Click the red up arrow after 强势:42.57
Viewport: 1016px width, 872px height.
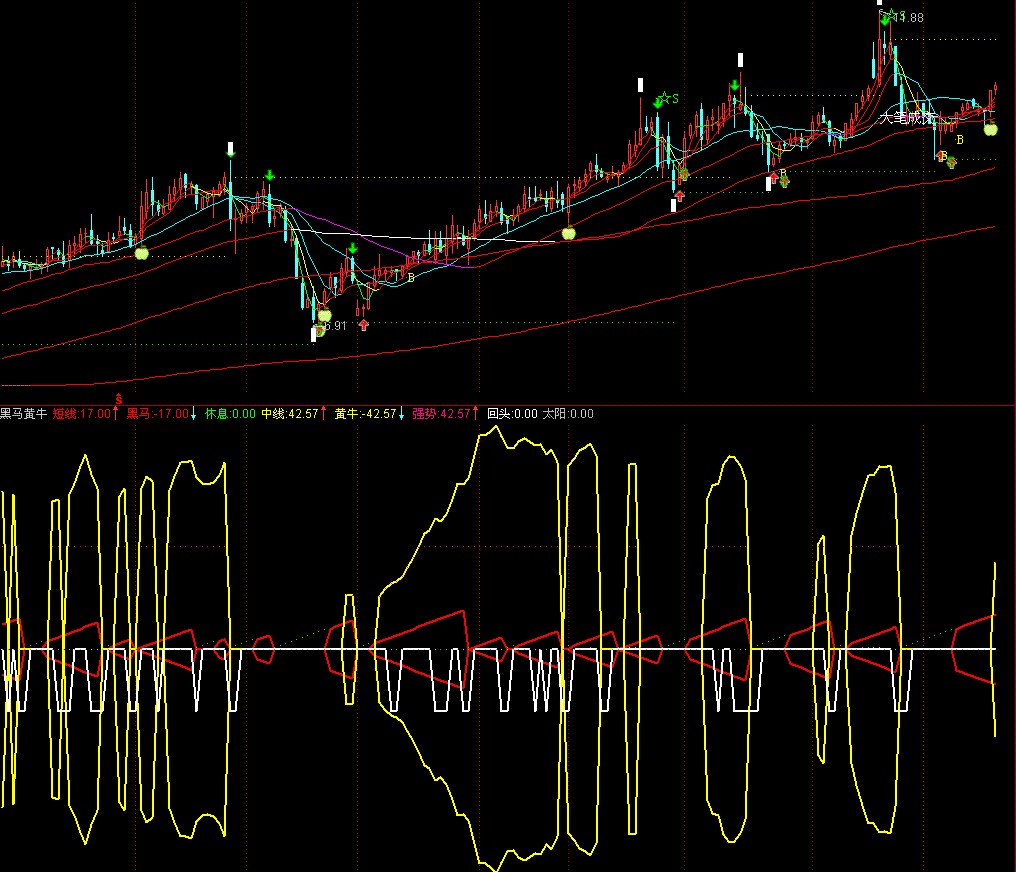click(x=475, y=413)
